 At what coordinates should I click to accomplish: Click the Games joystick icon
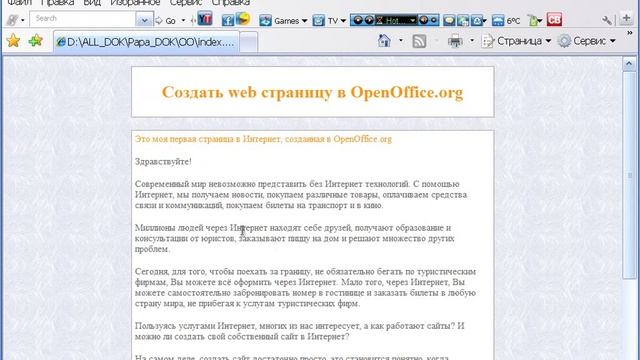click(x=265, y=20)
